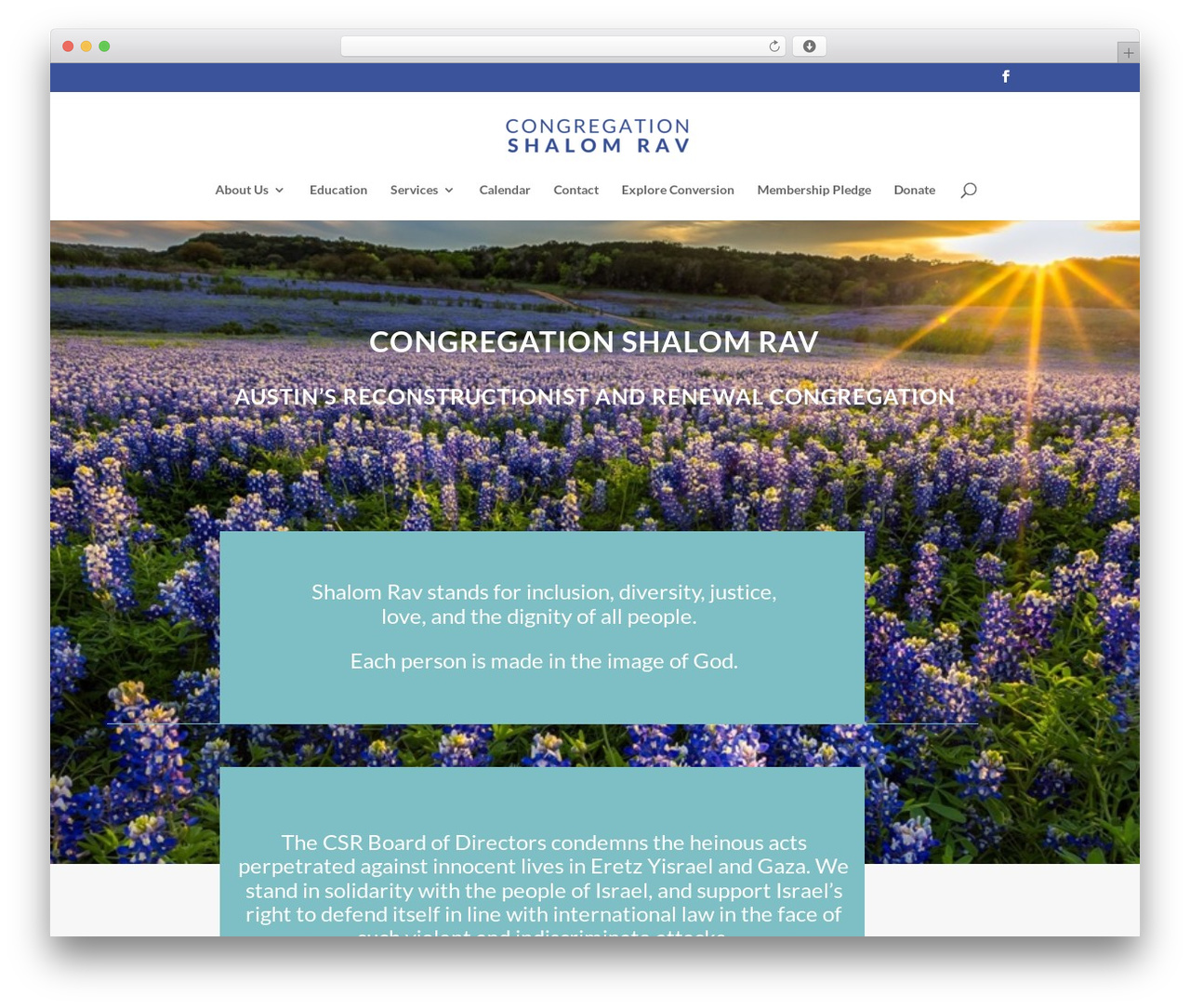
Task: Expand the About Us menu chevron
Action: click(279, 191)
